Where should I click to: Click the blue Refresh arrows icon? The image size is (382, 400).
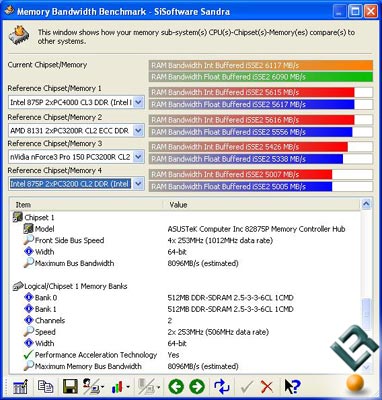[222, 387]
